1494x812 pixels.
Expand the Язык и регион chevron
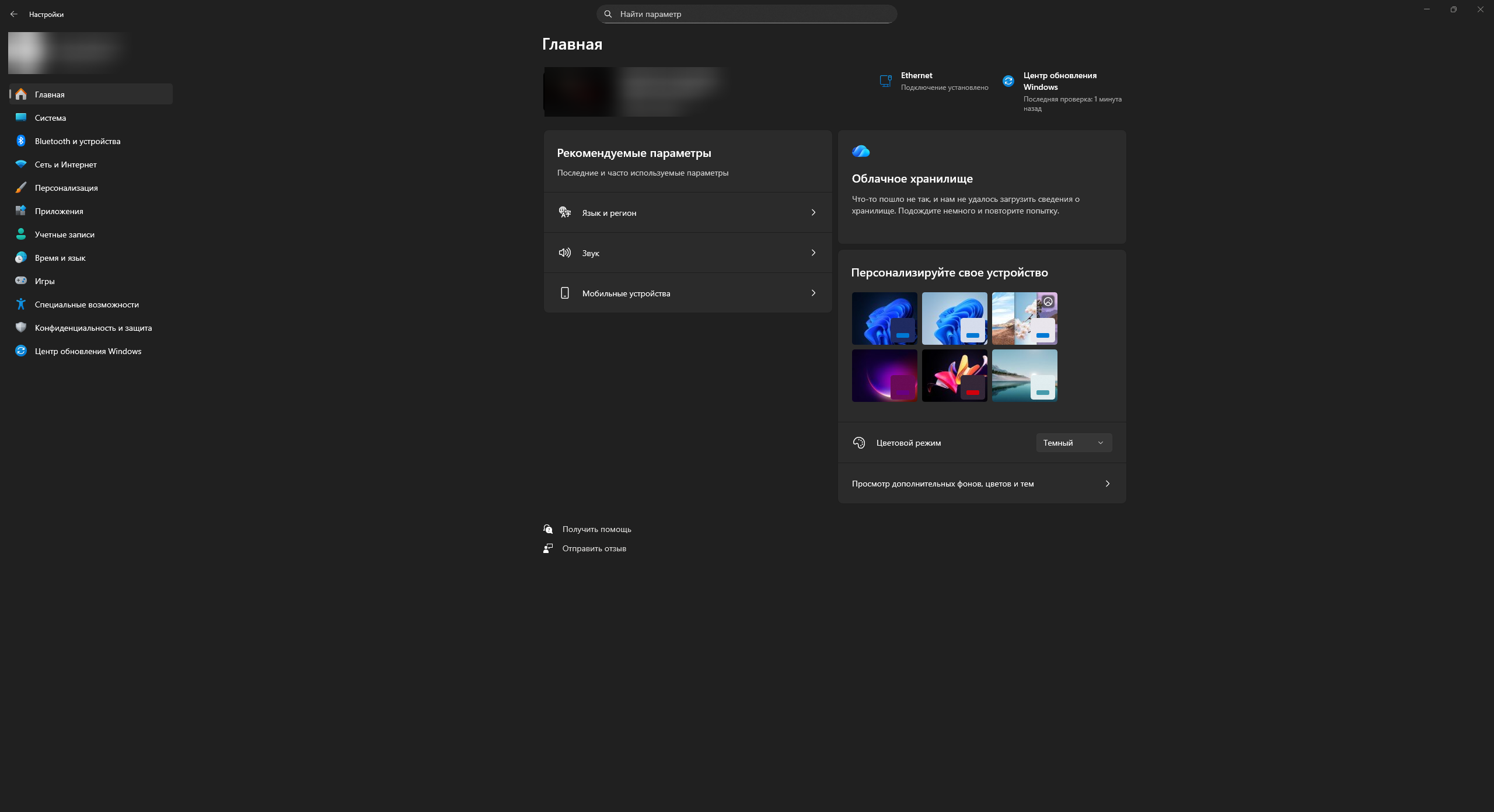[813, 213]
